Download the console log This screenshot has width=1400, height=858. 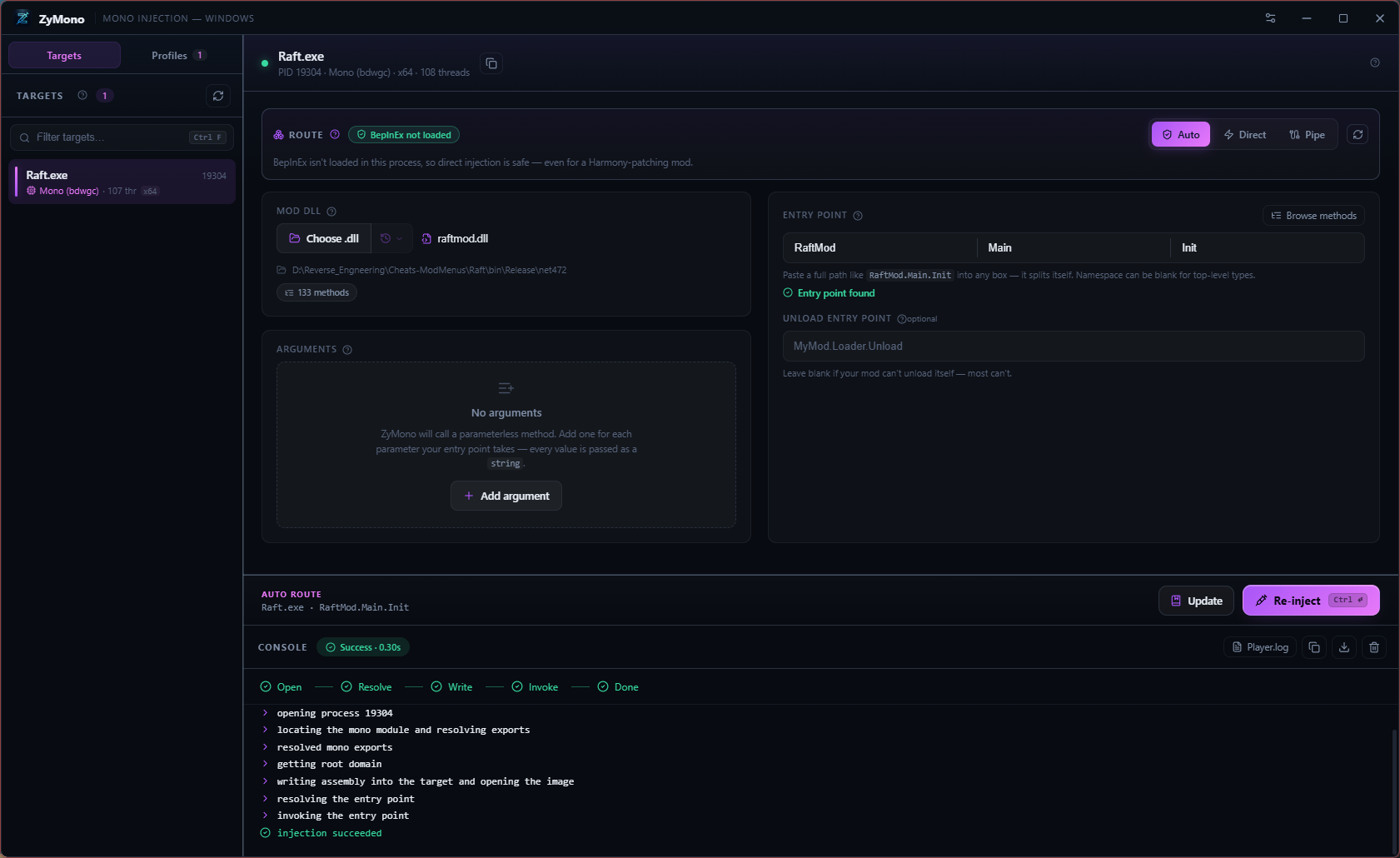(1344, 647)
